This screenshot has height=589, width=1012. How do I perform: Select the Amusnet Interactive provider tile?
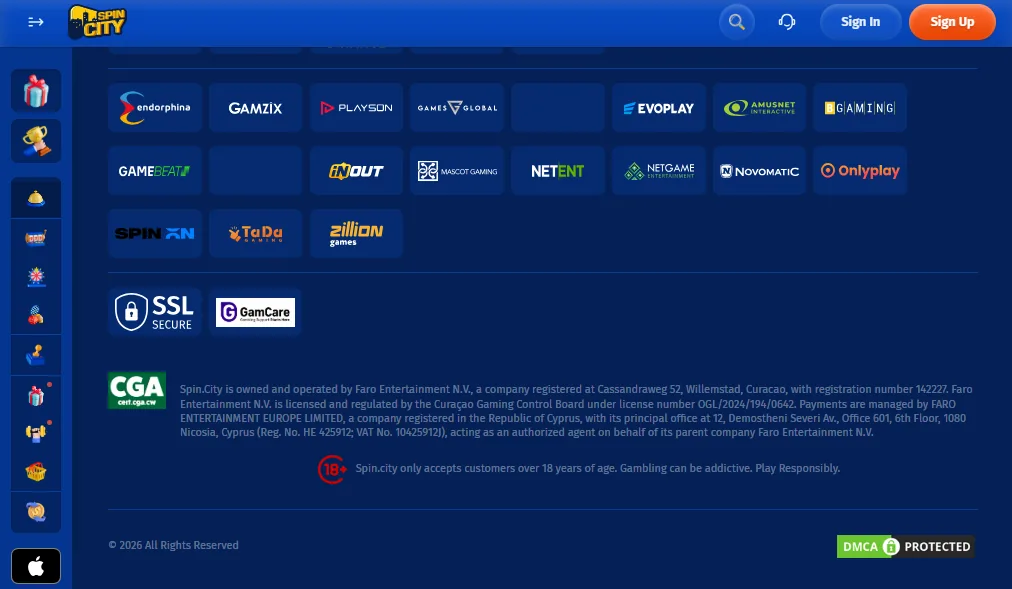coord(760,108)
